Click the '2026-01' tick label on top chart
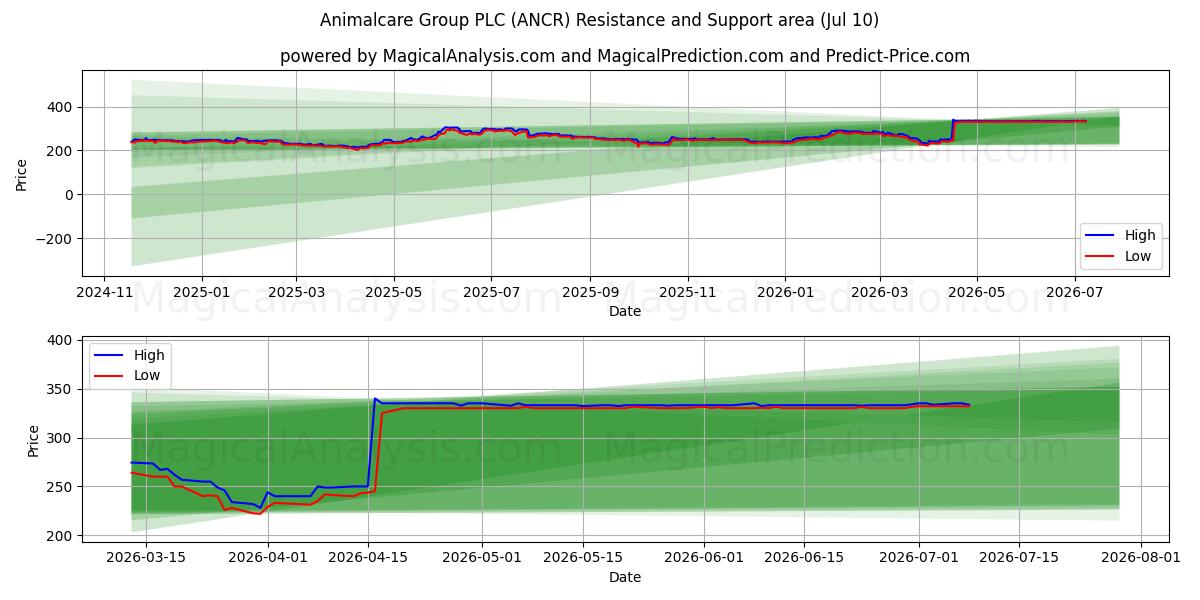 coord(784,294)
